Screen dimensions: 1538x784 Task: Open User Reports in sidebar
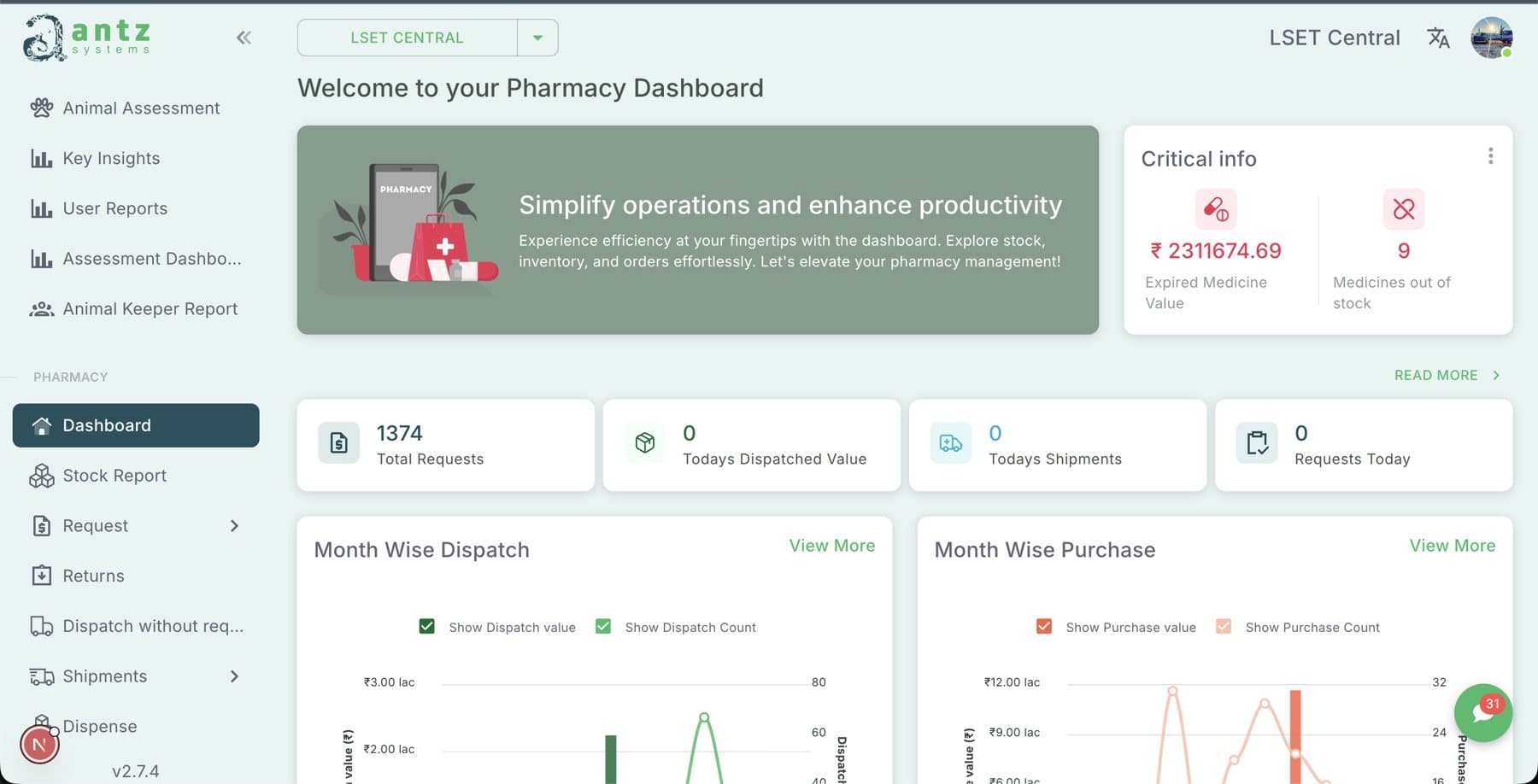click(x=136, y=208)
